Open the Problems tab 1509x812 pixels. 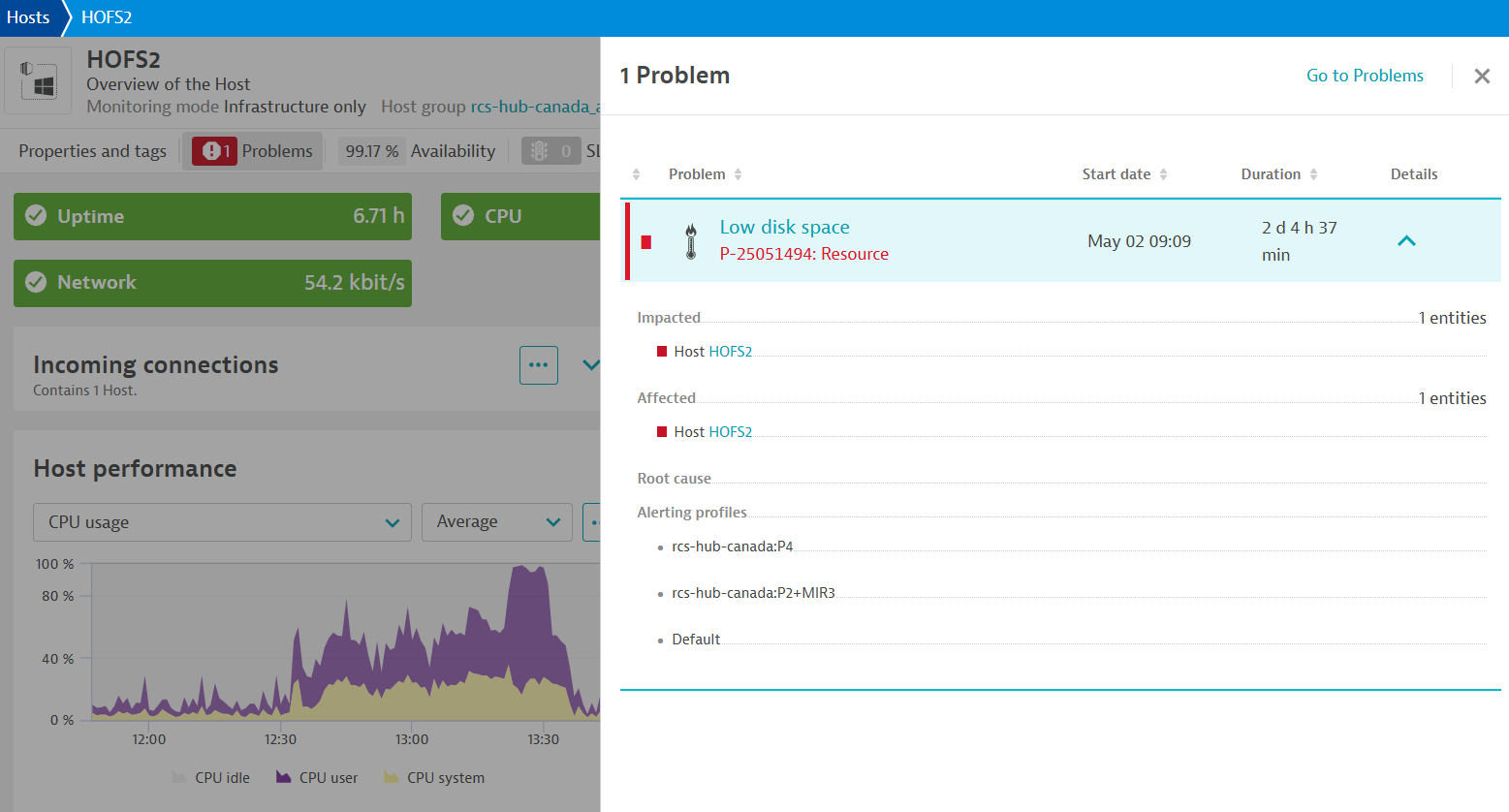coord(253,151)
